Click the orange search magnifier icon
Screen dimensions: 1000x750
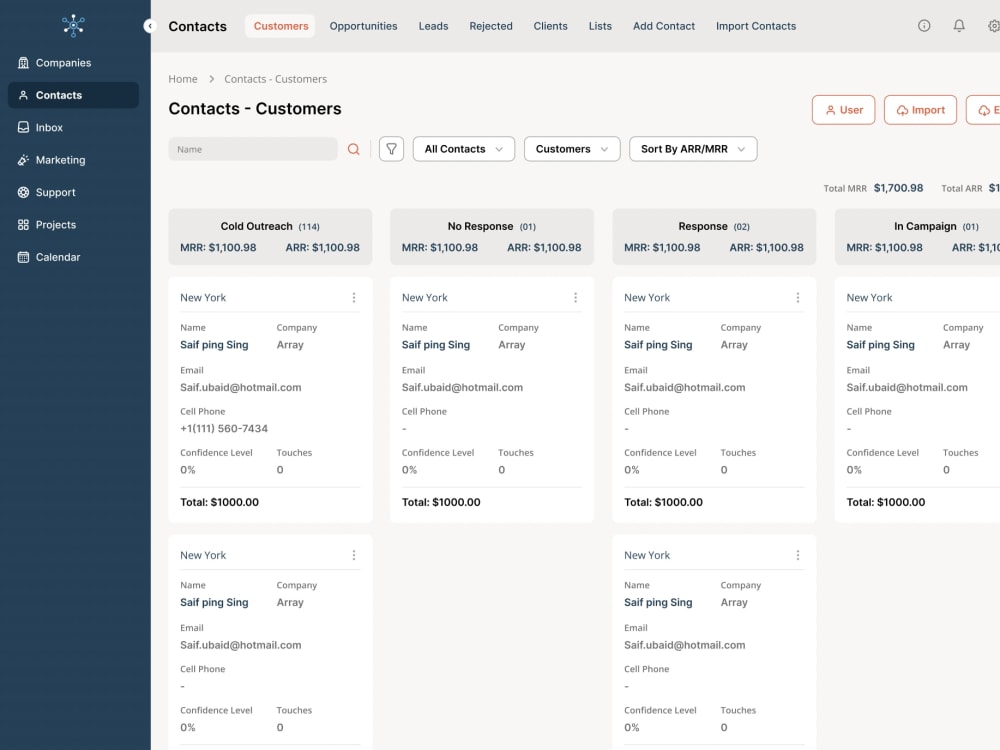[353, 149]
